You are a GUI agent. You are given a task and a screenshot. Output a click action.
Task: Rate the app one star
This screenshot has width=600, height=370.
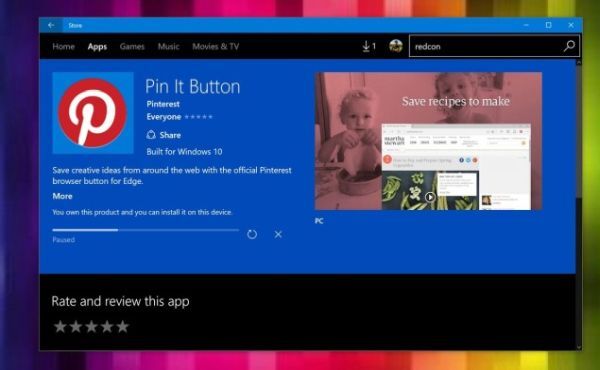point(60,327)
